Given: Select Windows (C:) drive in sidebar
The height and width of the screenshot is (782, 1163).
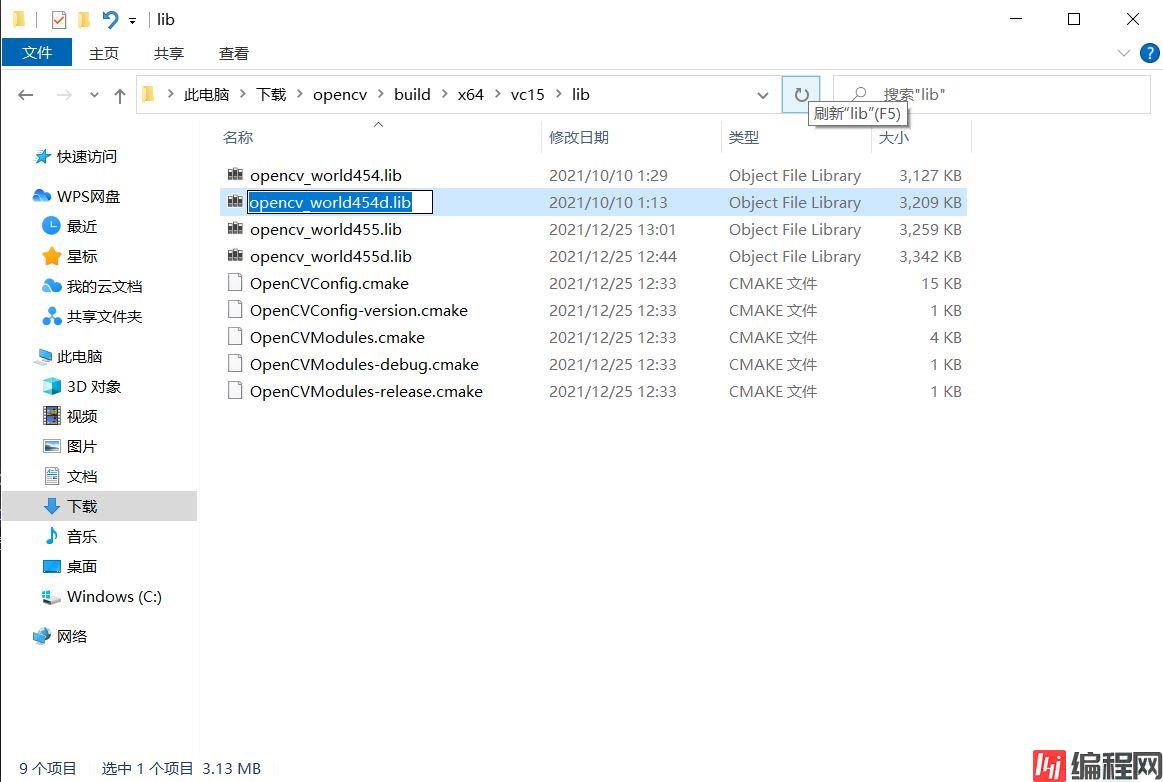Looking at the screenshot, I should click(x=113, y=596).
